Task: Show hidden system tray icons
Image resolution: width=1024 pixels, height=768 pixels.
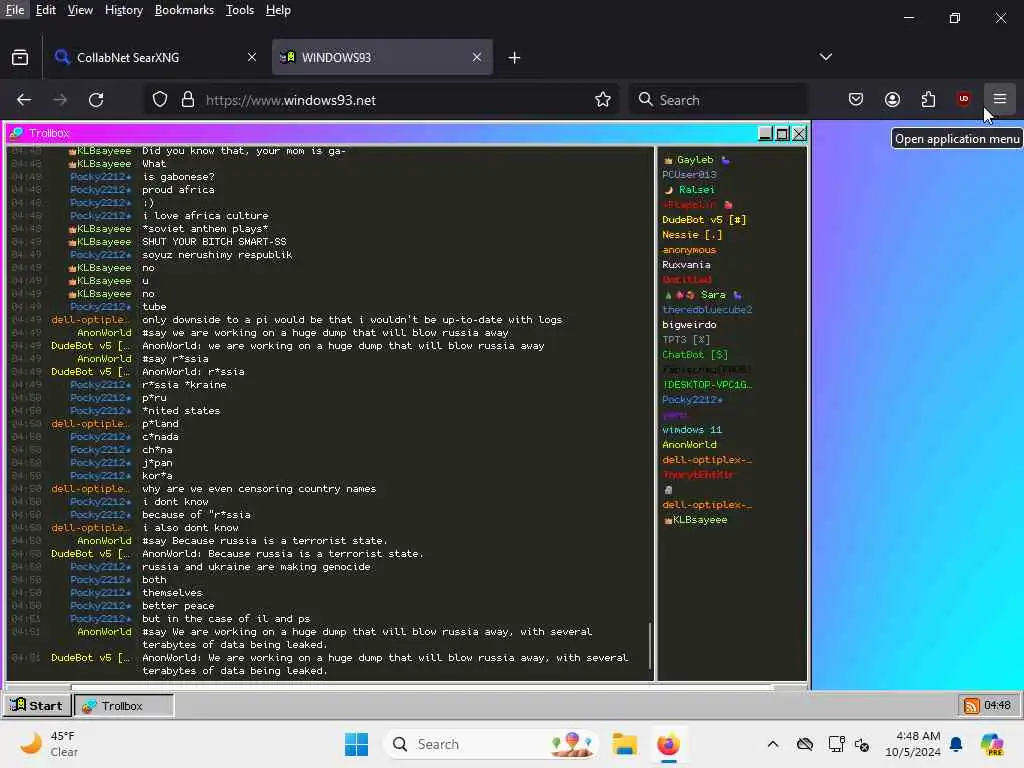Action: tap(773, 744)
